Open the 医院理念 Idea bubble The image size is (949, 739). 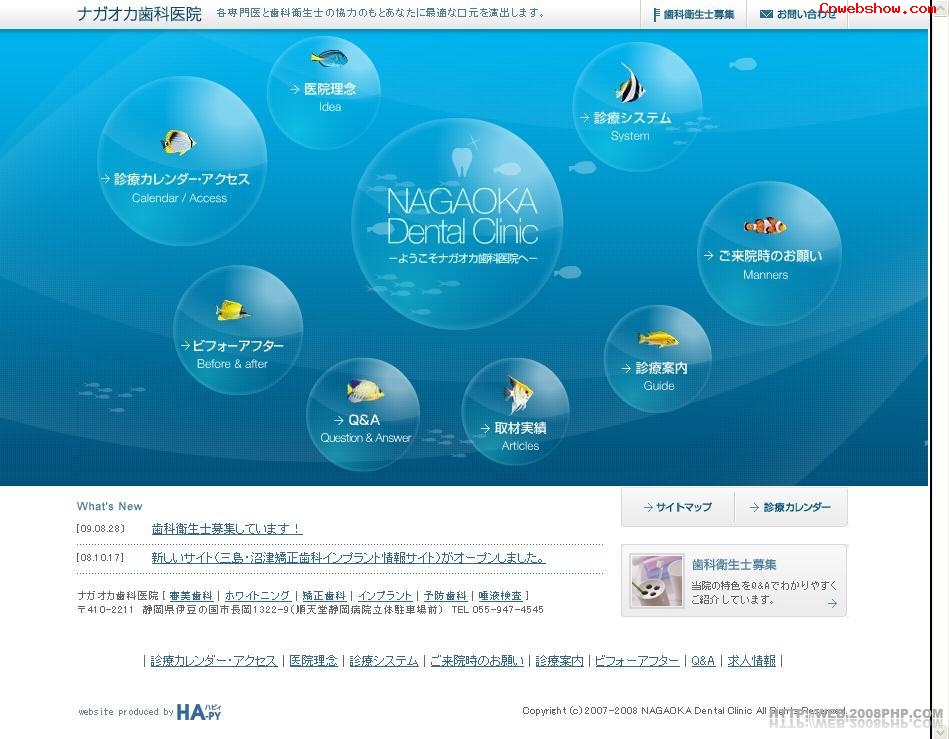pyautogui.click(x=324, y=92)
